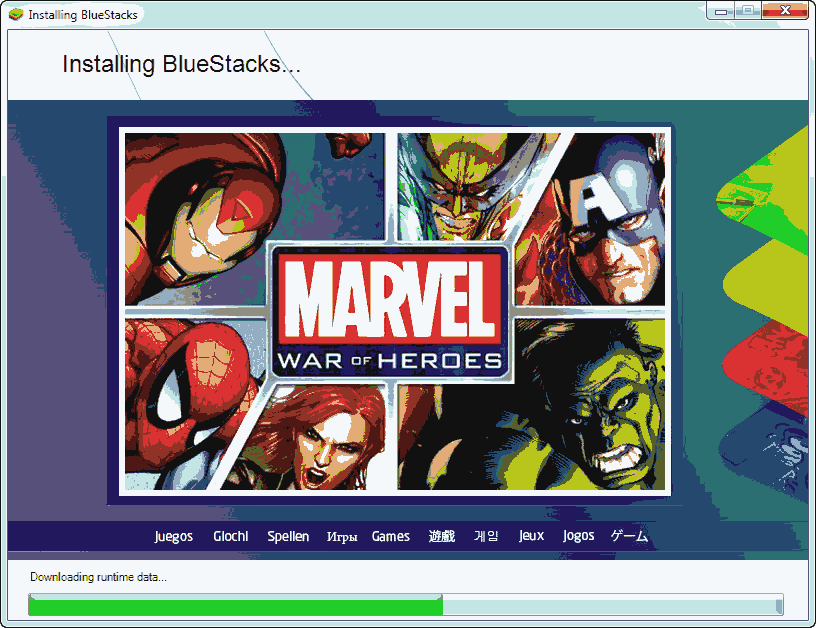Image resolution: width=816 pixels, height=628 pixels.
Task: Select the Russian 'Игры' label
Action: [342, 537]
